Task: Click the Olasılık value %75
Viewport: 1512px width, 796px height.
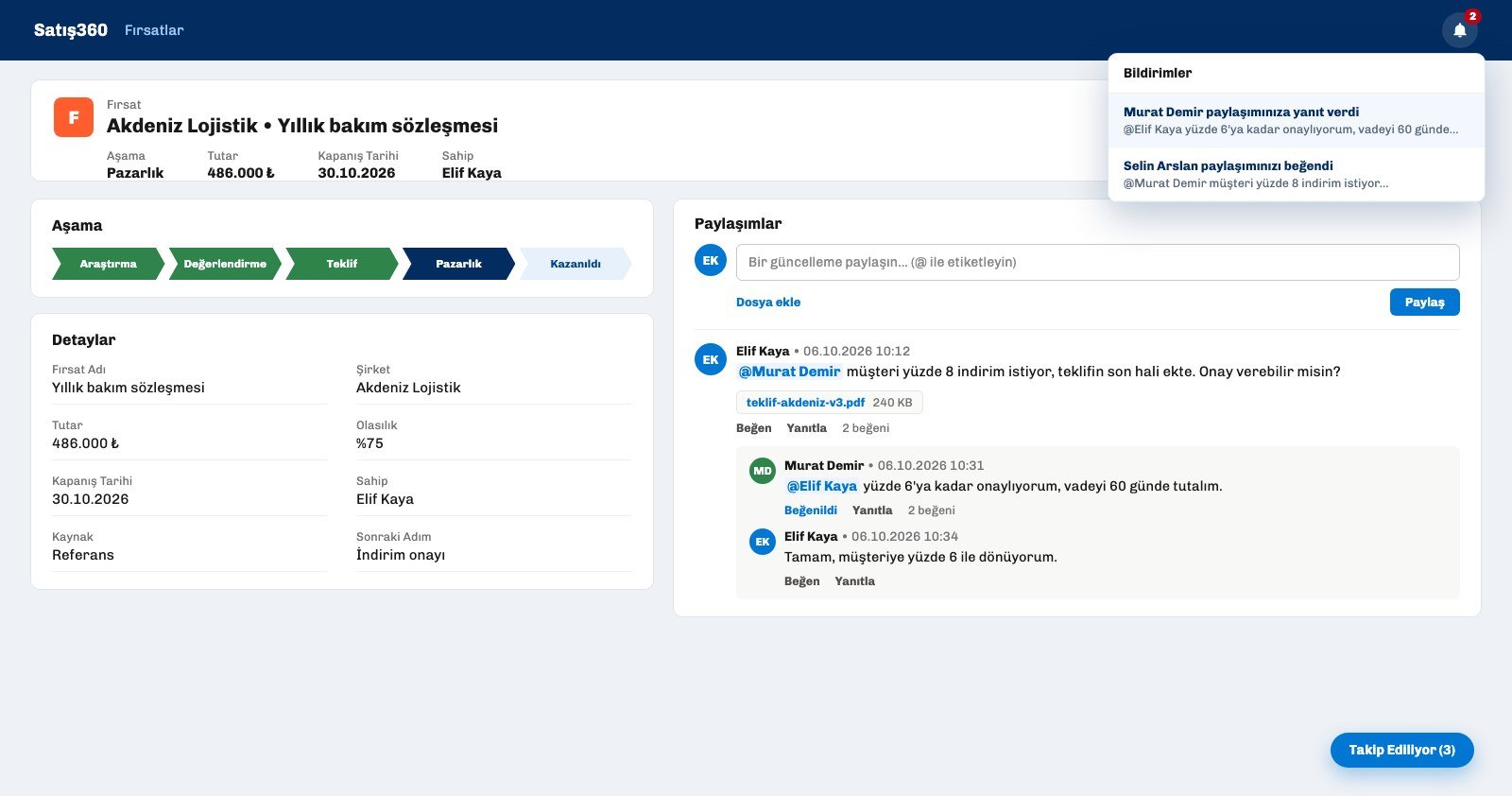Action: 369,443
